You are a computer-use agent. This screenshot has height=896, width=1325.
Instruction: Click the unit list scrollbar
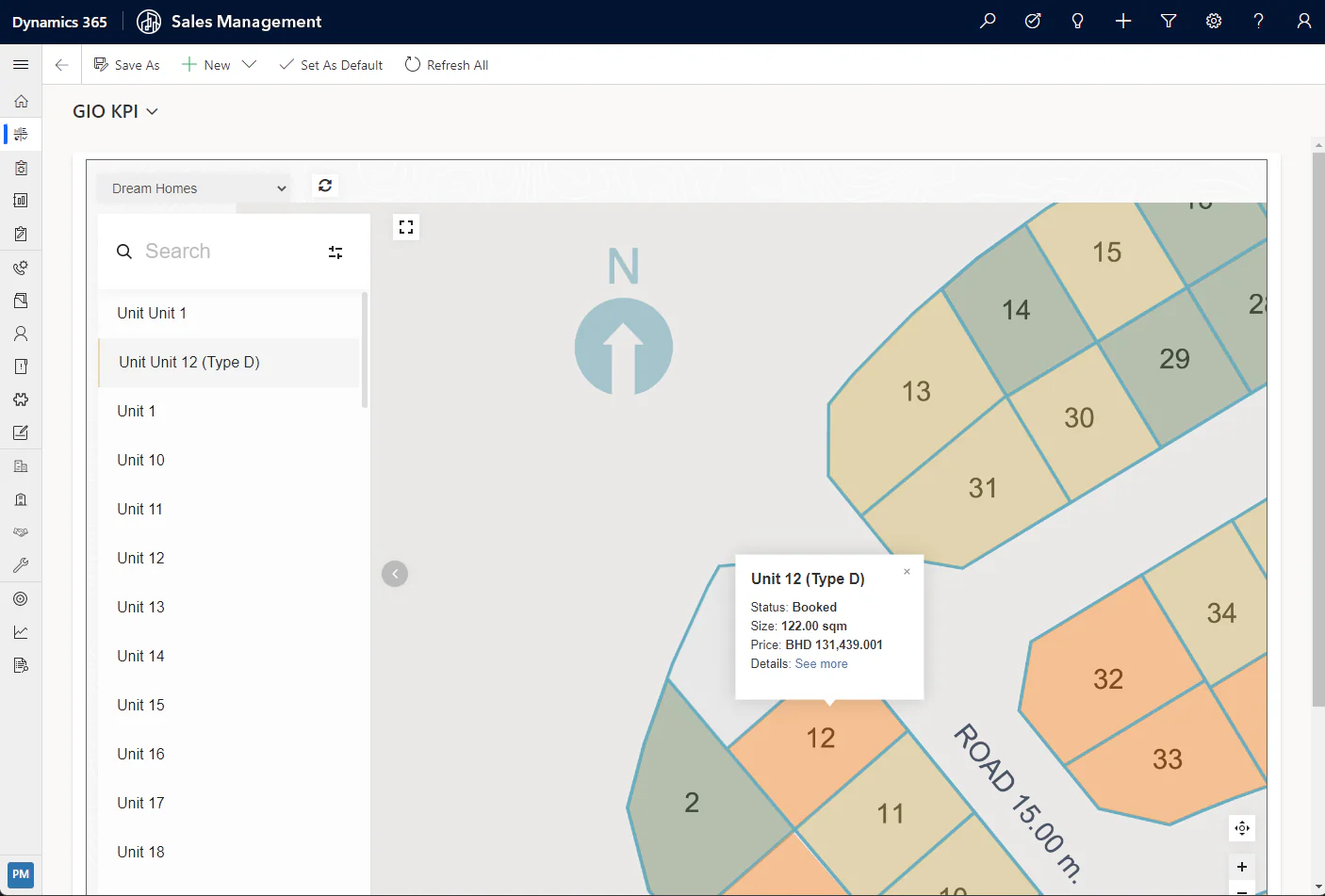(365, 350)
